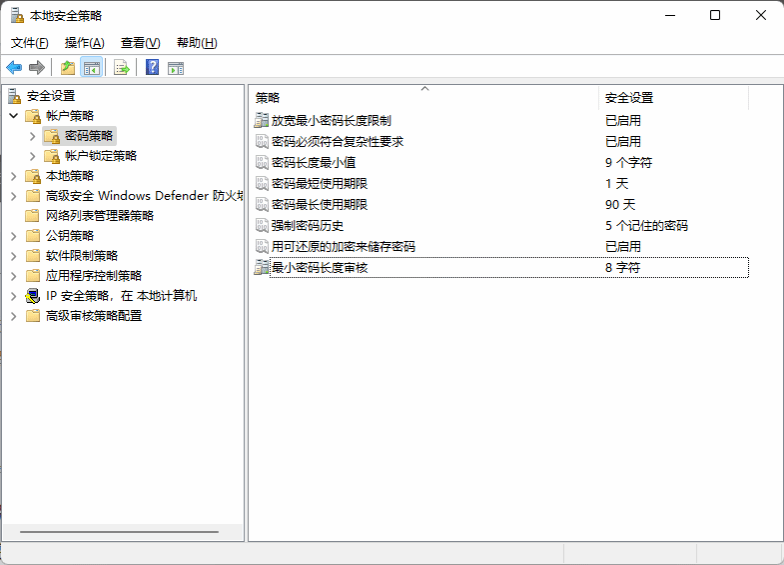Open the 操作(A) menu
This screenshot has width=784, height=565.
(x=84, y=43)
